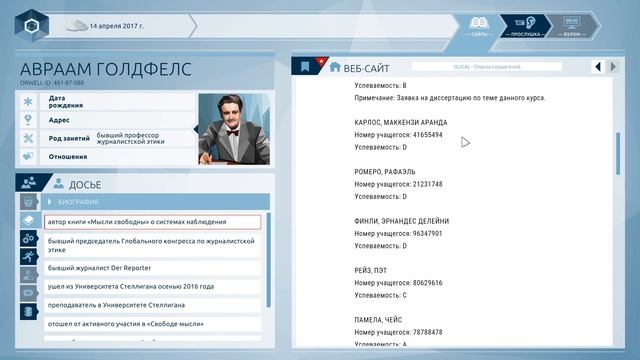Click student name Памела, Чейс
This screenshot has width=640, height=360.
[x=378, y=320]
